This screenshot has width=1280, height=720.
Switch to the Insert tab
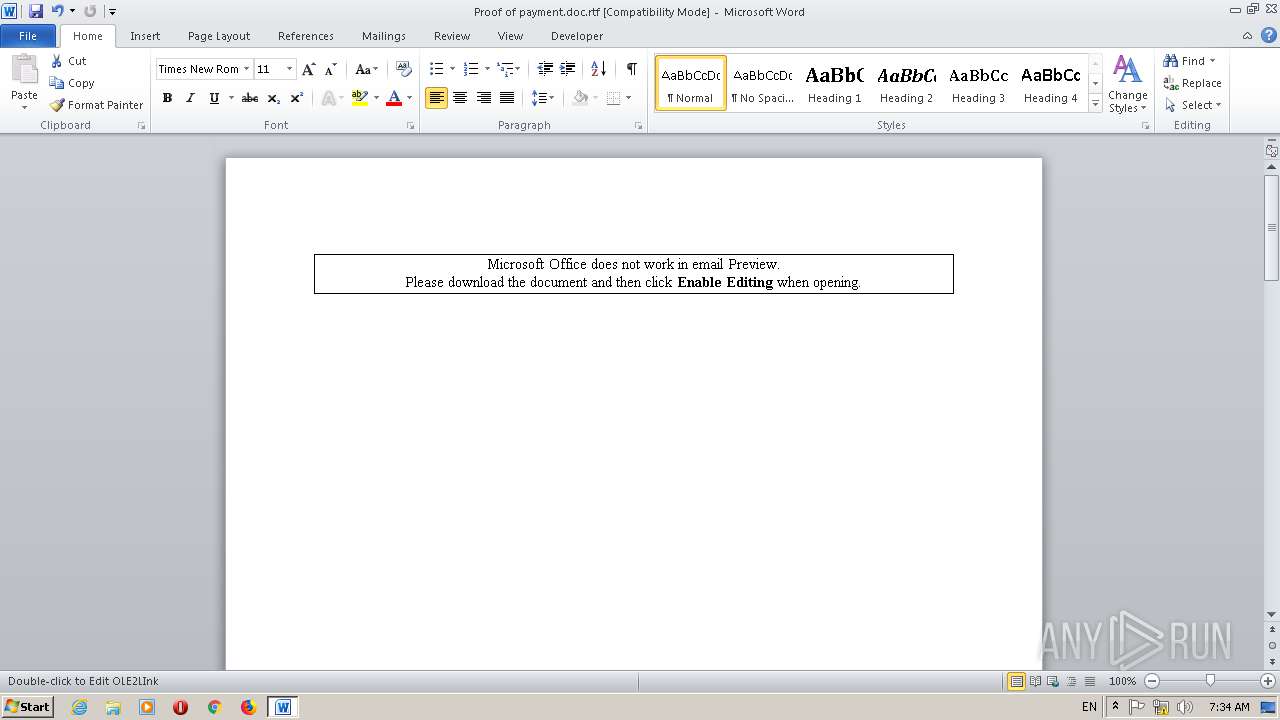pyautogui.click(x=145, y=36)
